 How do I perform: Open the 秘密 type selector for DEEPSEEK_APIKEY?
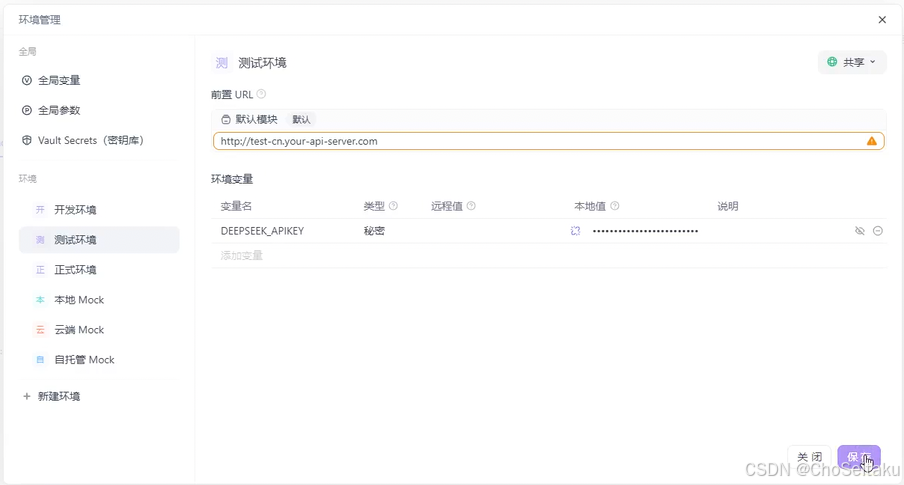[x=374, y=231]
